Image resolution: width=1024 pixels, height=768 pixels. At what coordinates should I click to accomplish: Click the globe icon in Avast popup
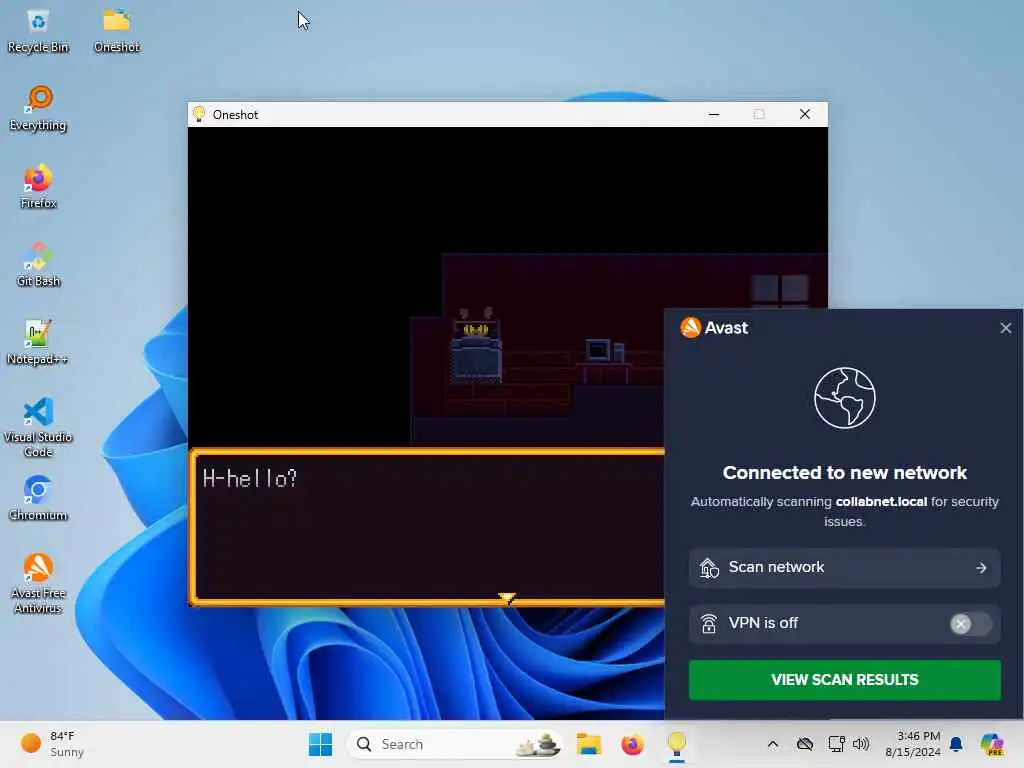pyautogui.click(x=844, y=398)
